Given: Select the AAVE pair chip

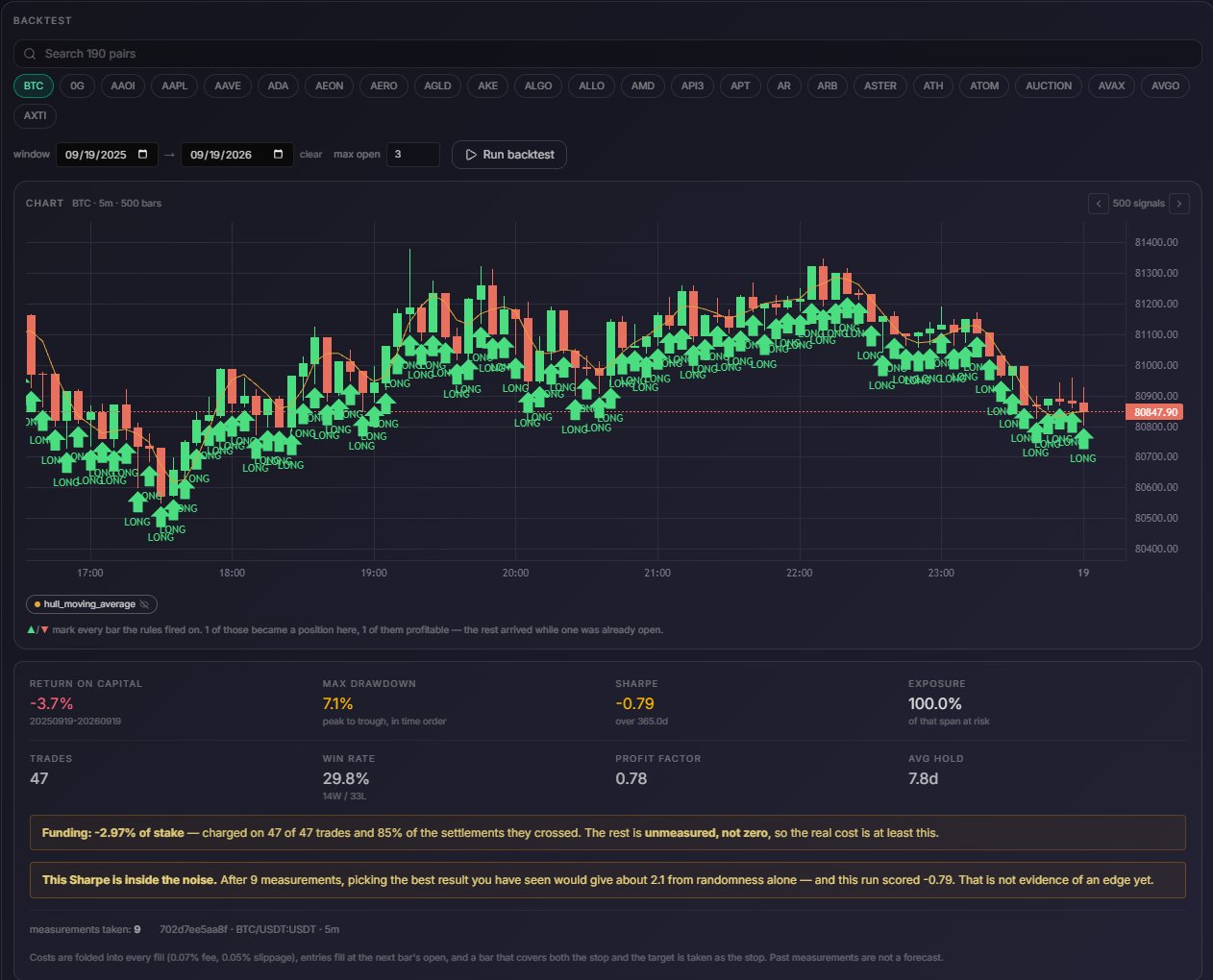Looking at the screenshot, I should (x=228, y=86).
